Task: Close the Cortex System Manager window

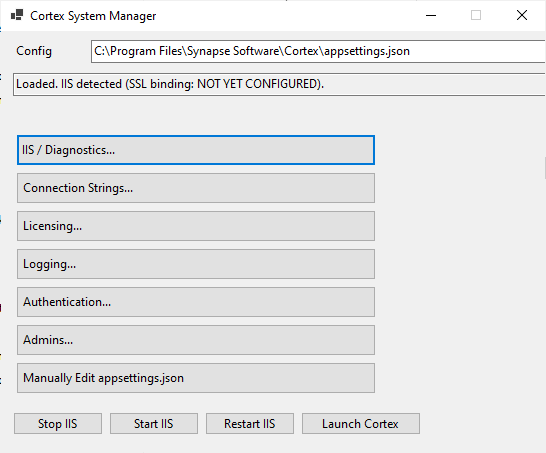Action: 522,15
